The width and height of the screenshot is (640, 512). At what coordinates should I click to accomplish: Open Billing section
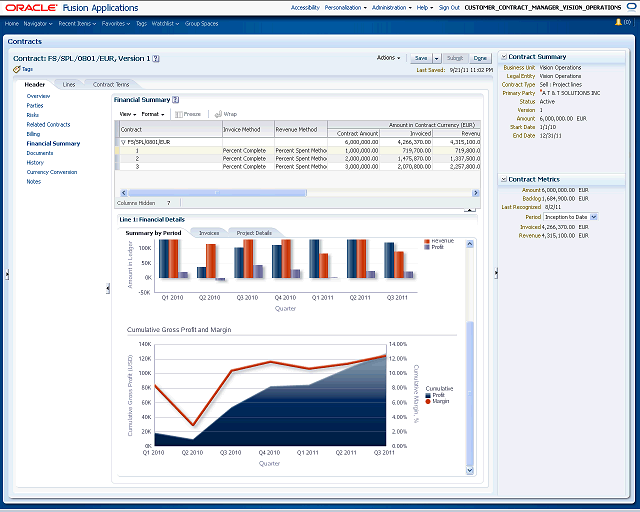[x=33, y=134]
